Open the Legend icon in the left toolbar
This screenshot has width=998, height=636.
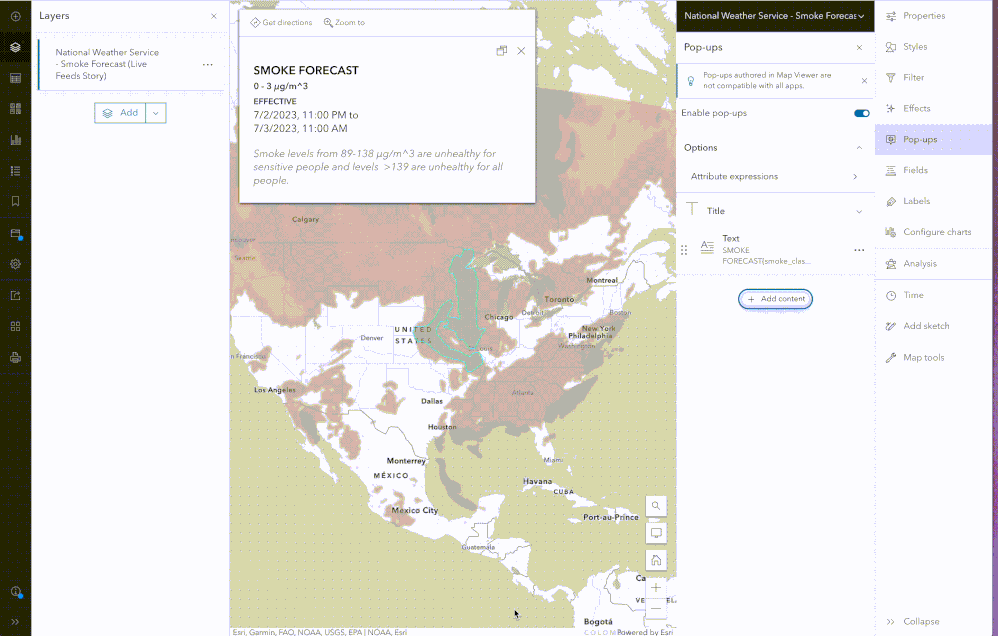point(15,171)
